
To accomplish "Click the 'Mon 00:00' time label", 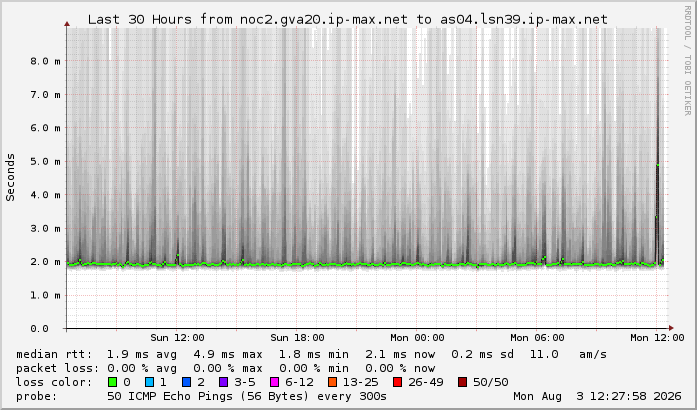I will [417, 338].
